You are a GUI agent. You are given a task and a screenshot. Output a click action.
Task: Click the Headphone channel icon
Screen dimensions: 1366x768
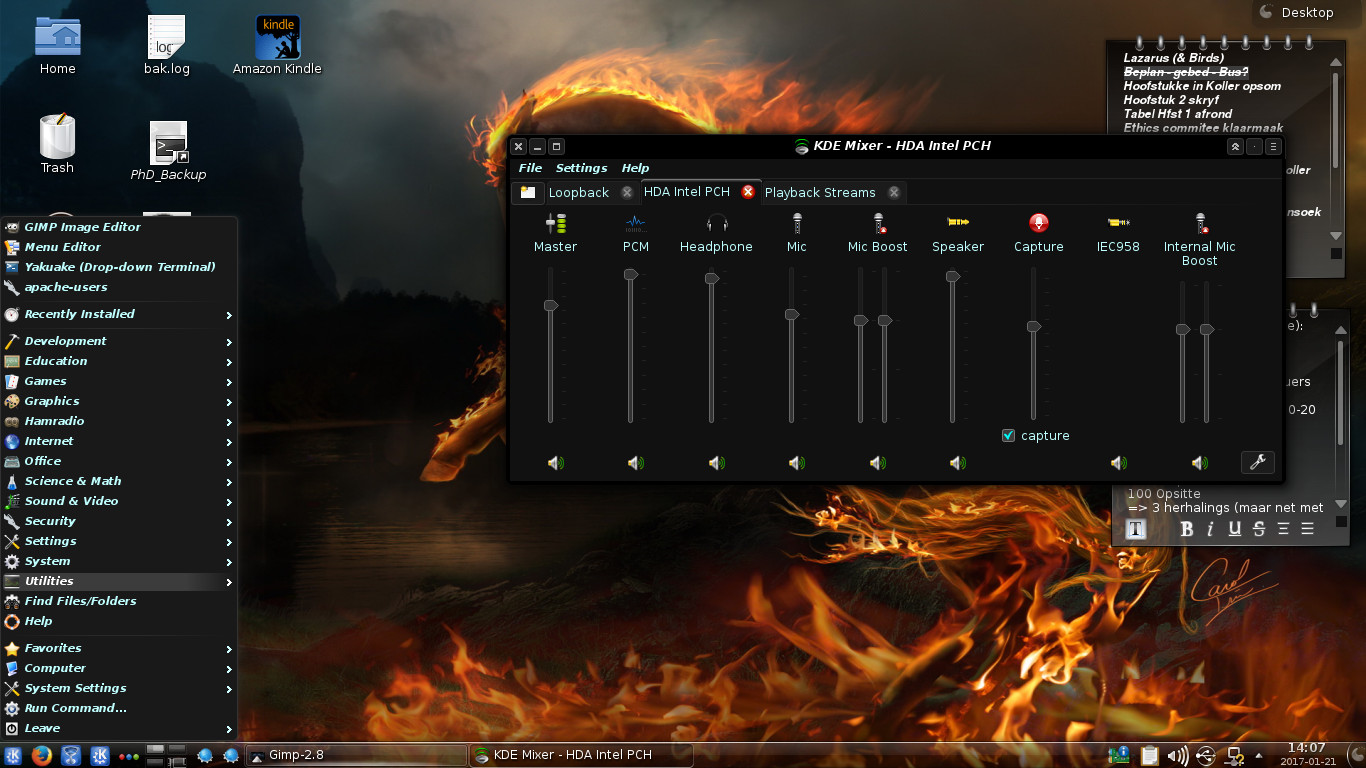point(716,223)
